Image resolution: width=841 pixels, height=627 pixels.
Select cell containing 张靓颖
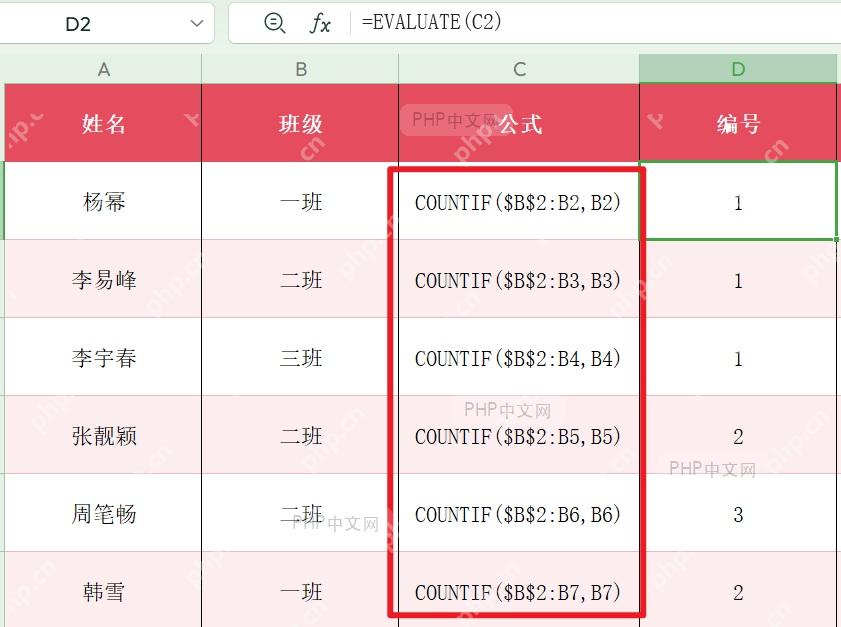pos(104,435)
